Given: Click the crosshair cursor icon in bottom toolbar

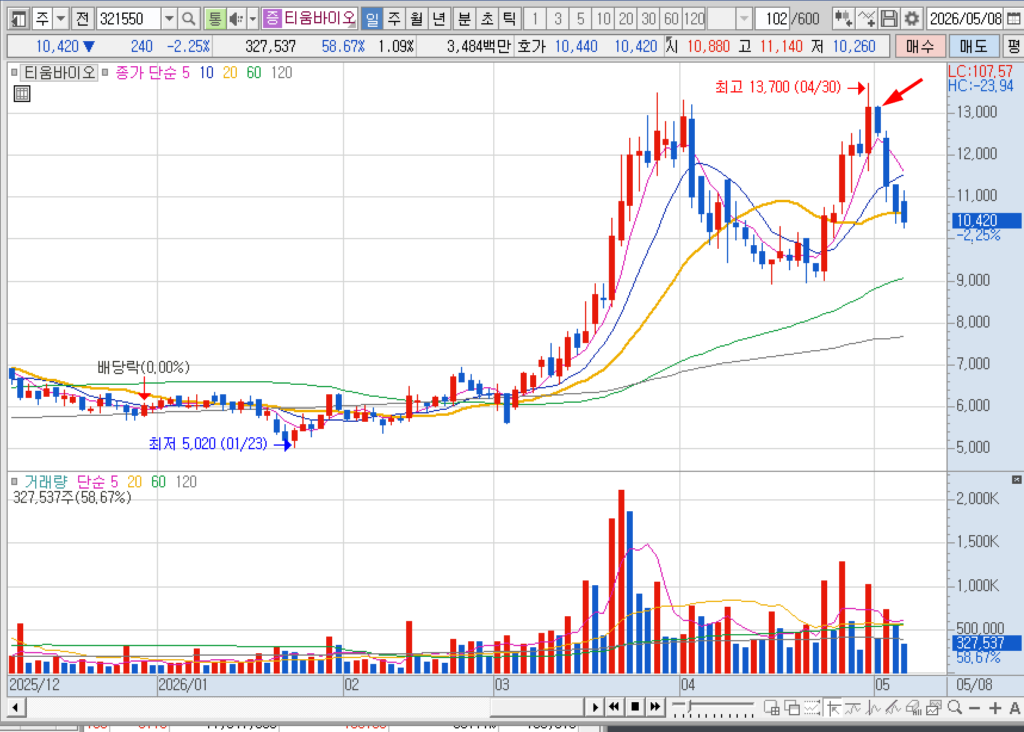Looking at the screenshot, I should pos(834,708).
